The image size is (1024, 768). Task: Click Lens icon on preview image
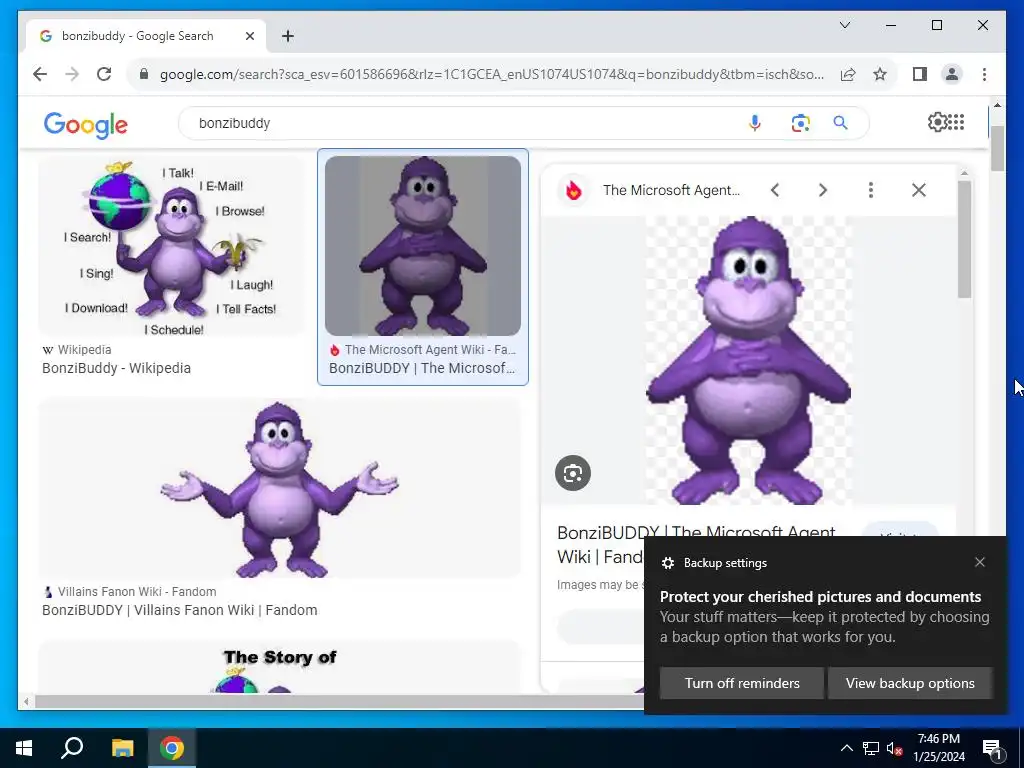(x=573, y=473)
